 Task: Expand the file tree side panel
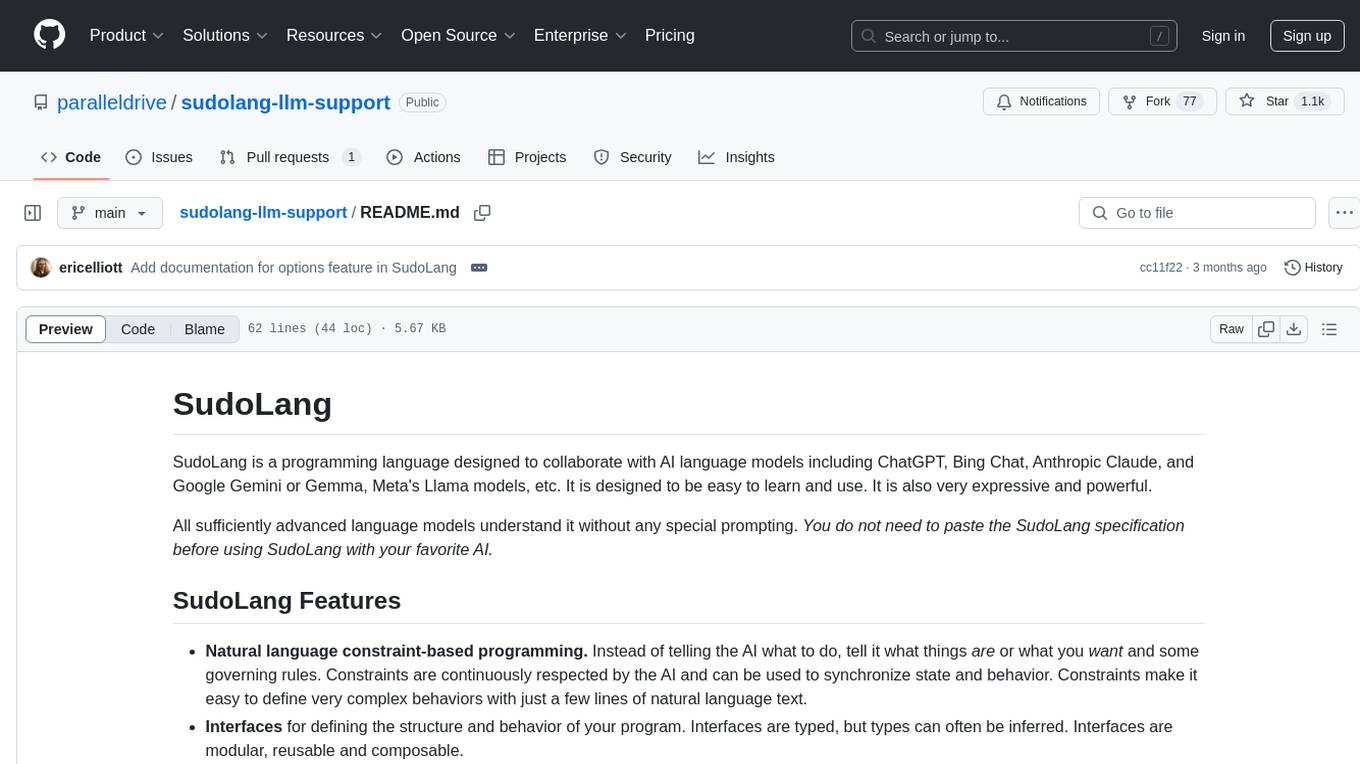[33, 213]
